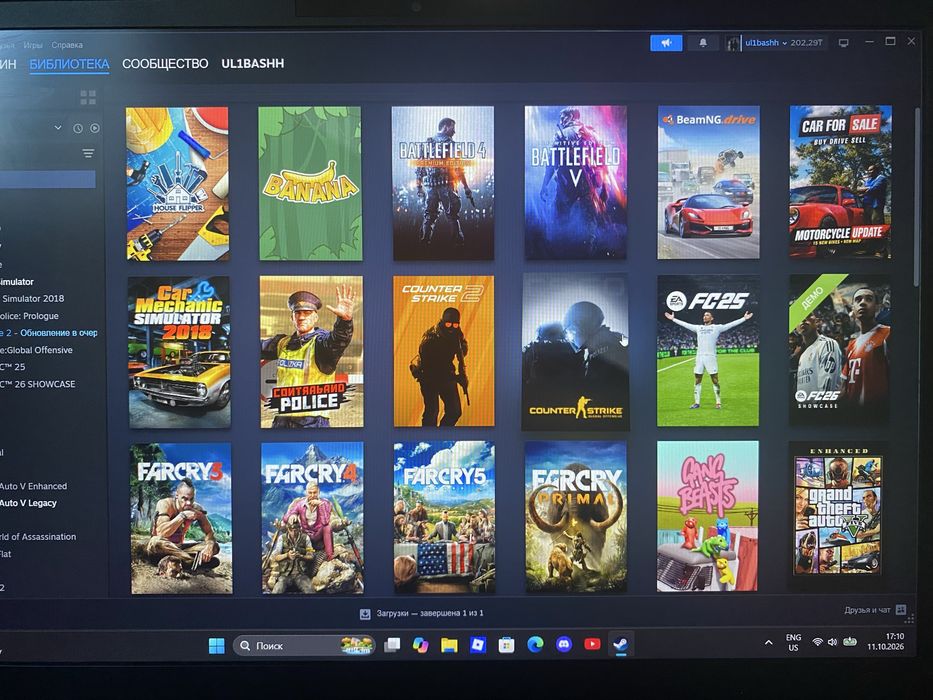Open Grand Theft Auto V Enhanced cover
Image resolution: width=933 pixels, height=700 pixels.
point(838,515)
